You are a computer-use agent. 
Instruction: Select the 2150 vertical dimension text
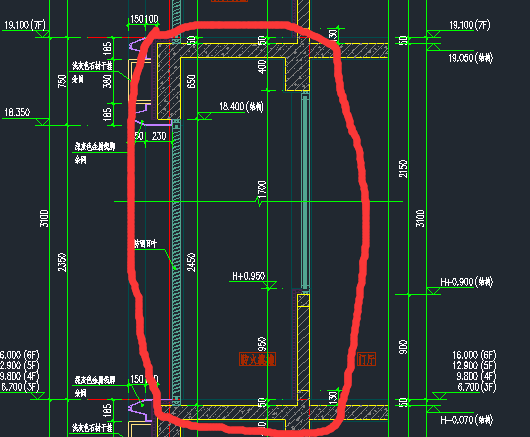pyautogui.click(x=403, y=169)
